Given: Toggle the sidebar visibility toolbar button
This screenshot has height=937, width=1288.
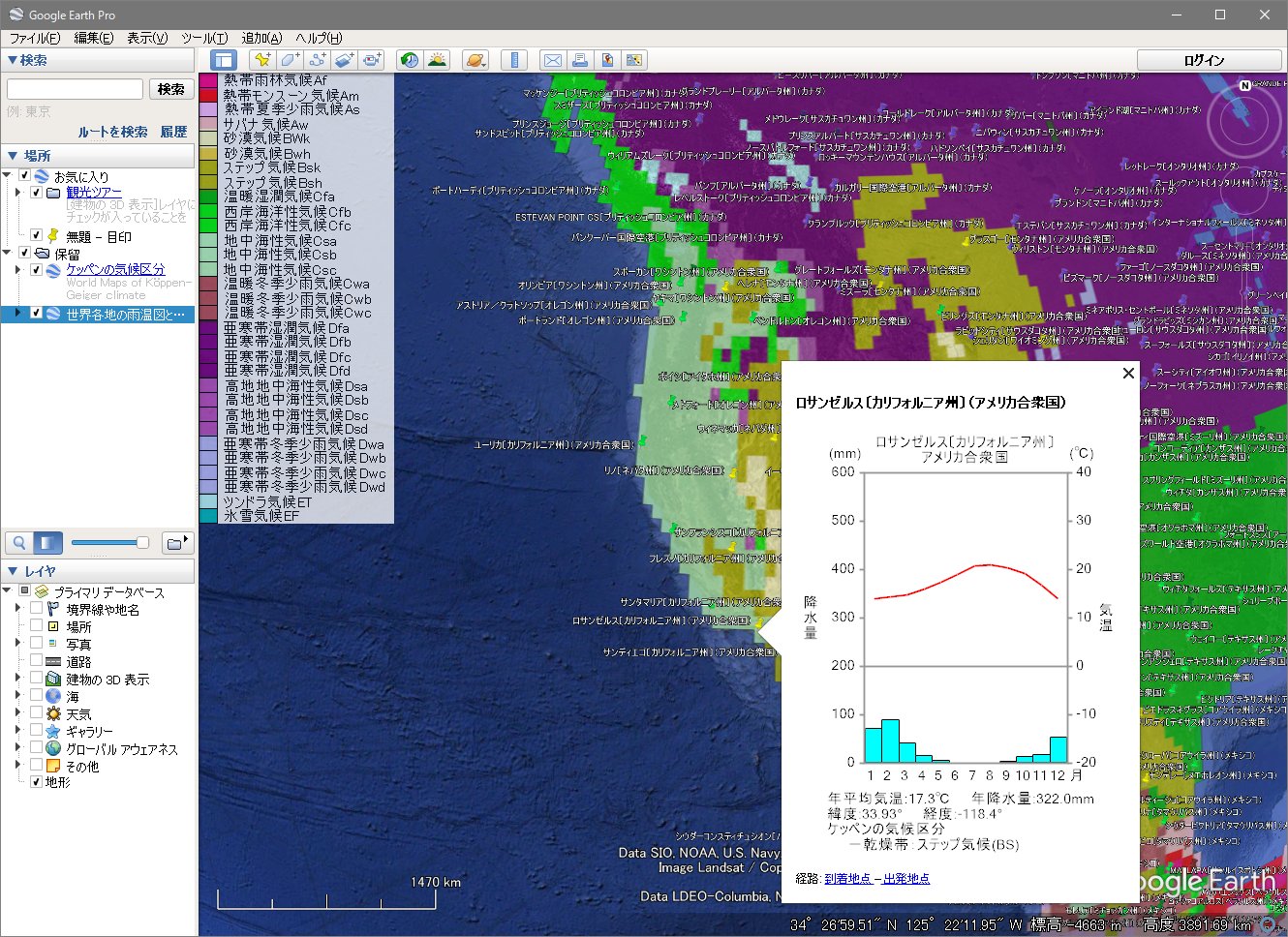Looking at the screenshot, I should [x=224, y=60].
